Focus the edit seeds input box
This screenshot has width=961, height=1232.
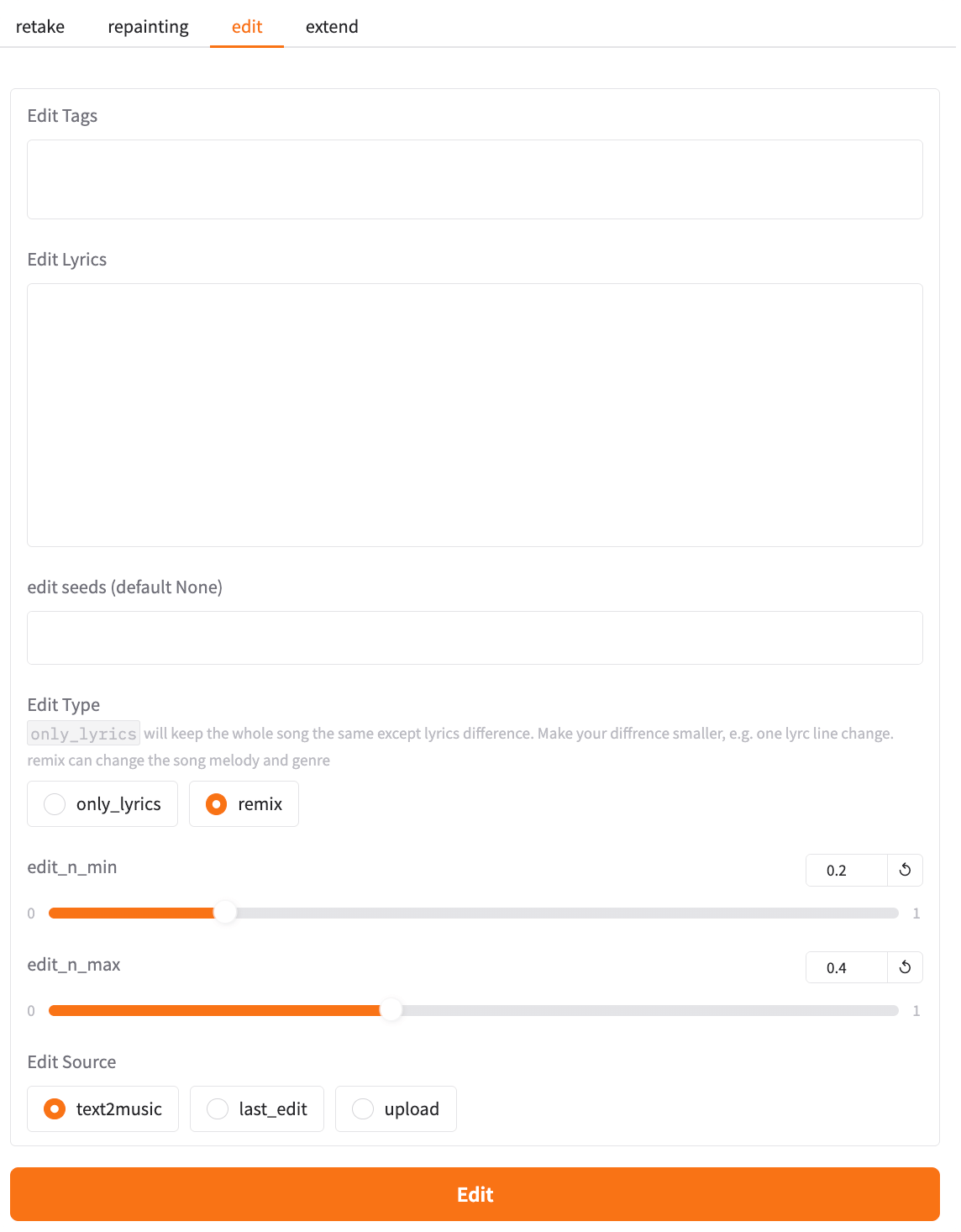[475, 637]
